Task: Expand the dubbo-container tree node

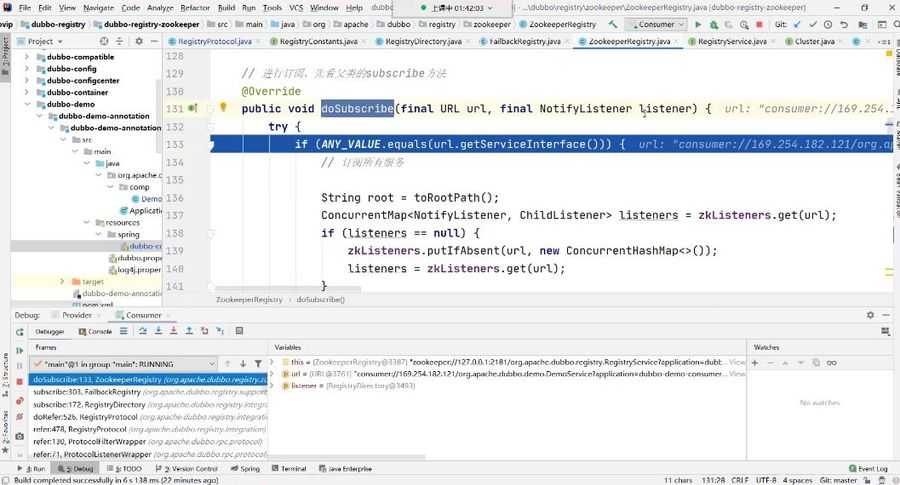Action: [26, 92]
